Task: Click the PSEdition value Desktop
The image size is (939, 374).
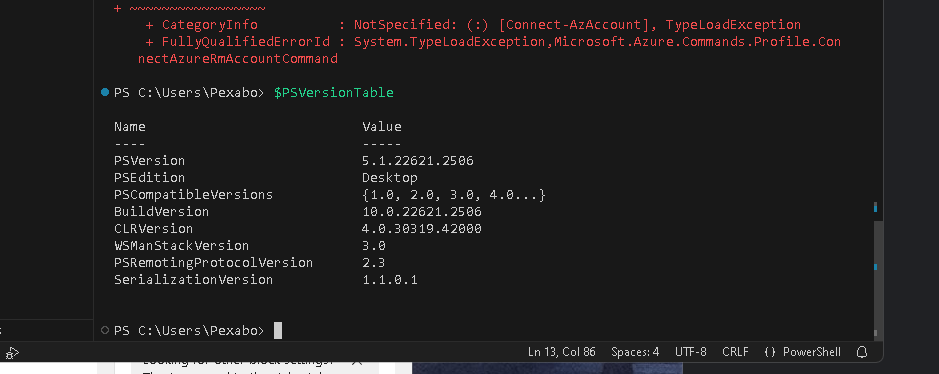Action: [x=390, y=178]
